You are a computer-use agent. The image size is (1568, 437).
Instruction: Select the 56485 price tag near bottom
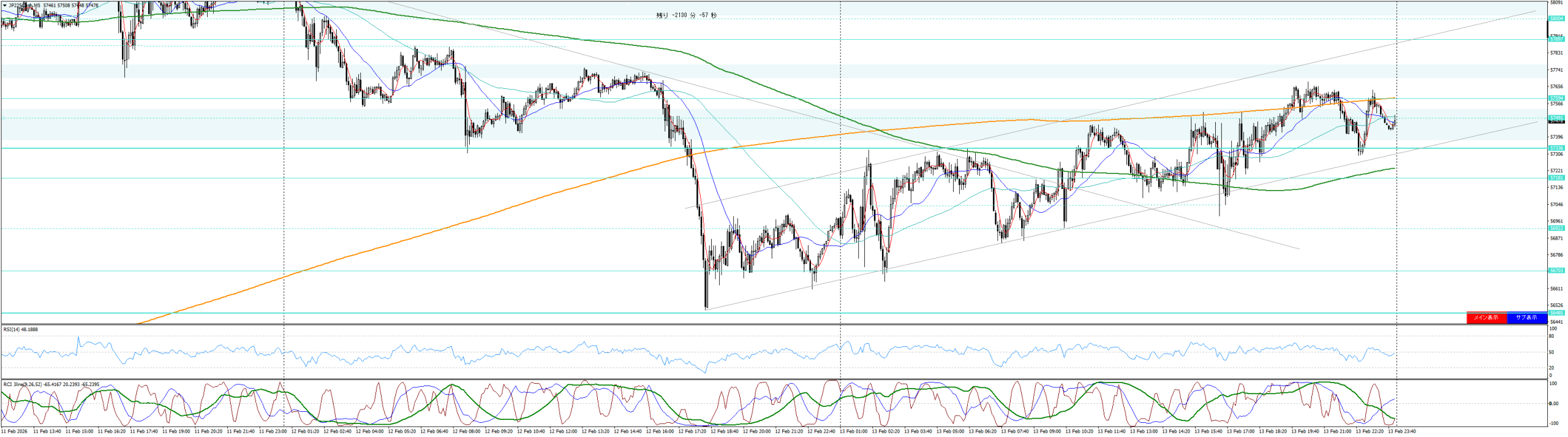(1556, 313)
